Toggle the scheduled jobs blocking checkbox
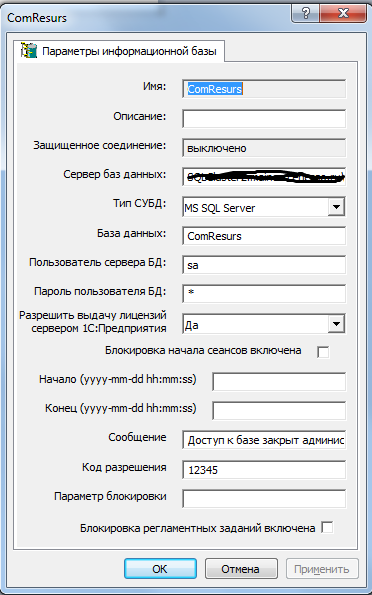Image resolution: width=372 pixels, height=595 pixels. click(327, 527)
